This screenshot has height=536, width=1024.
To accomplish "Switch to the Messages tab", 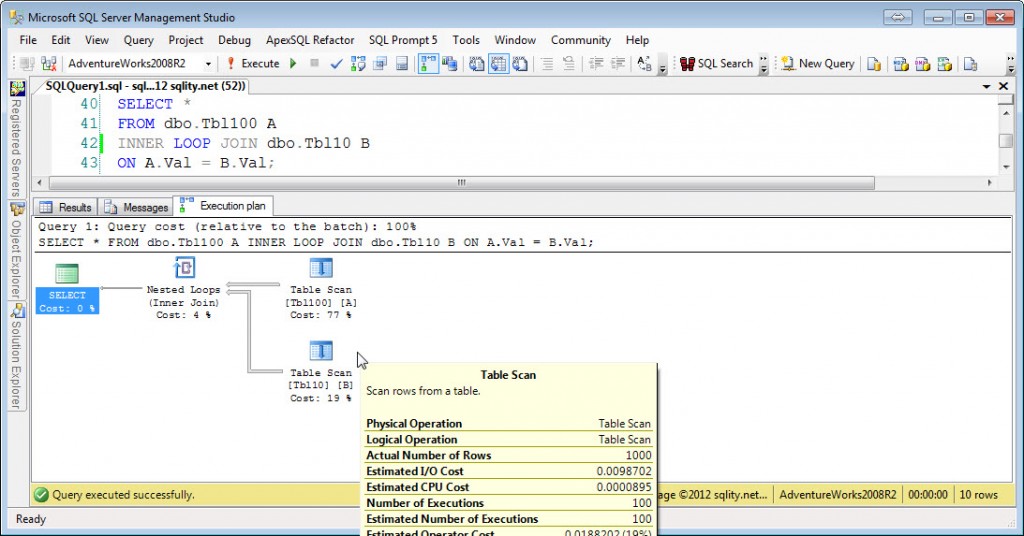I will [x=136, y=207].
